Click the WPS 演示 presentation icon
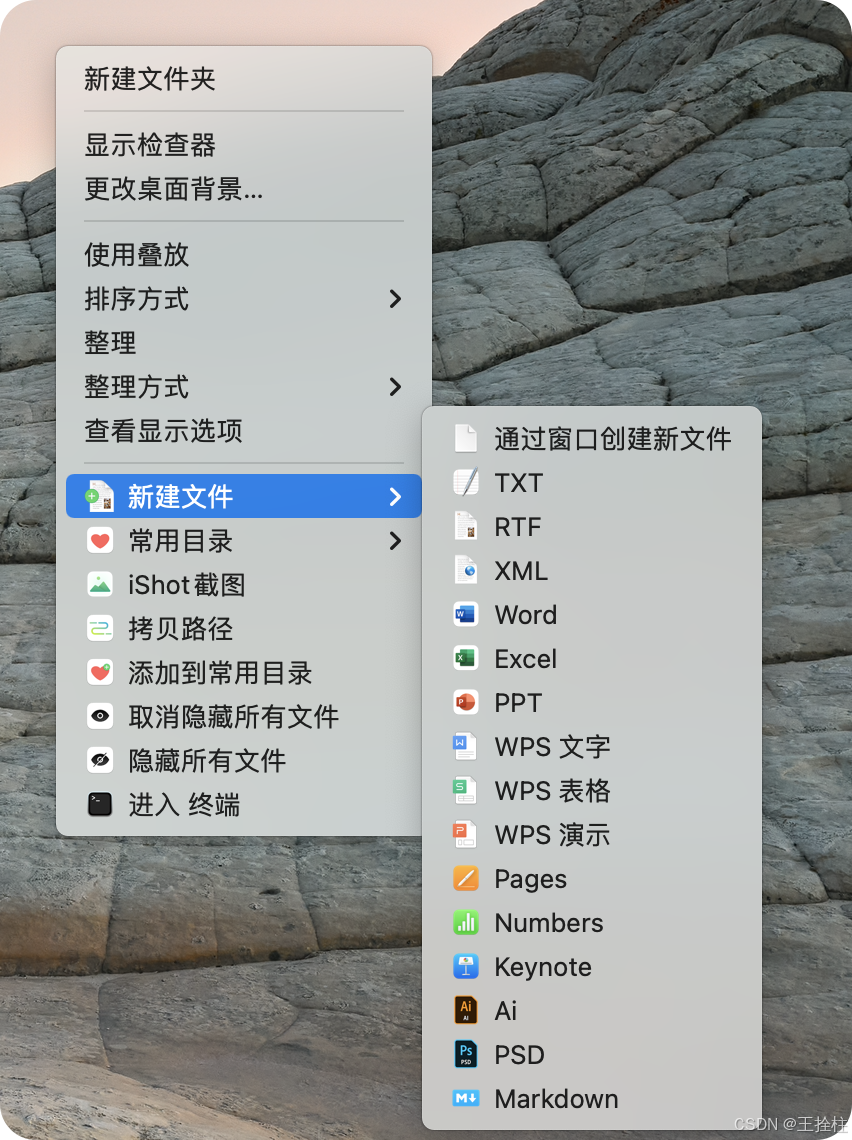Viewport: 852px width, 1140px height. (465, 835)
